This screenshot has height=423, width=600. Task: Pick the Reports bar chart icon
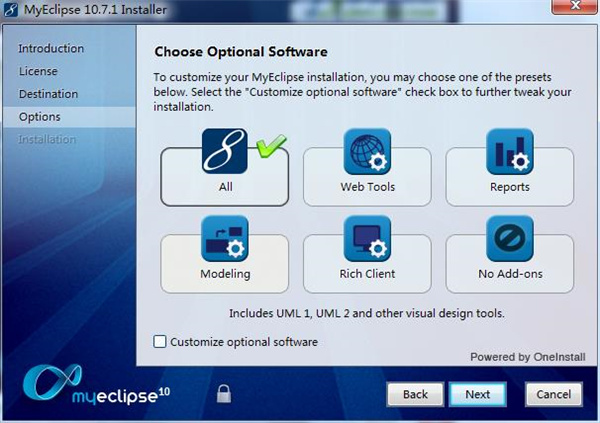pyautogui.click(x=509, y=151)
